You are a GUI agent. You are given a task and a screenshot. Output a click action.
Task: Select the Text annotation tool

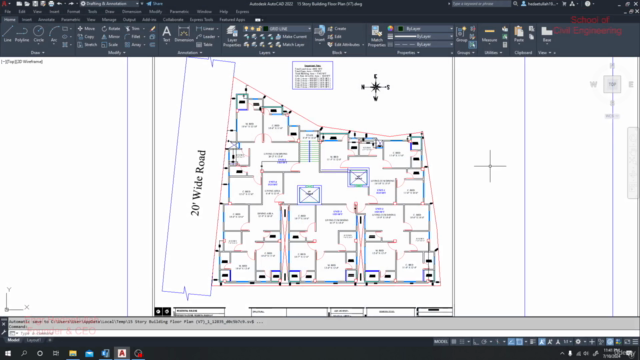point(167,33)
